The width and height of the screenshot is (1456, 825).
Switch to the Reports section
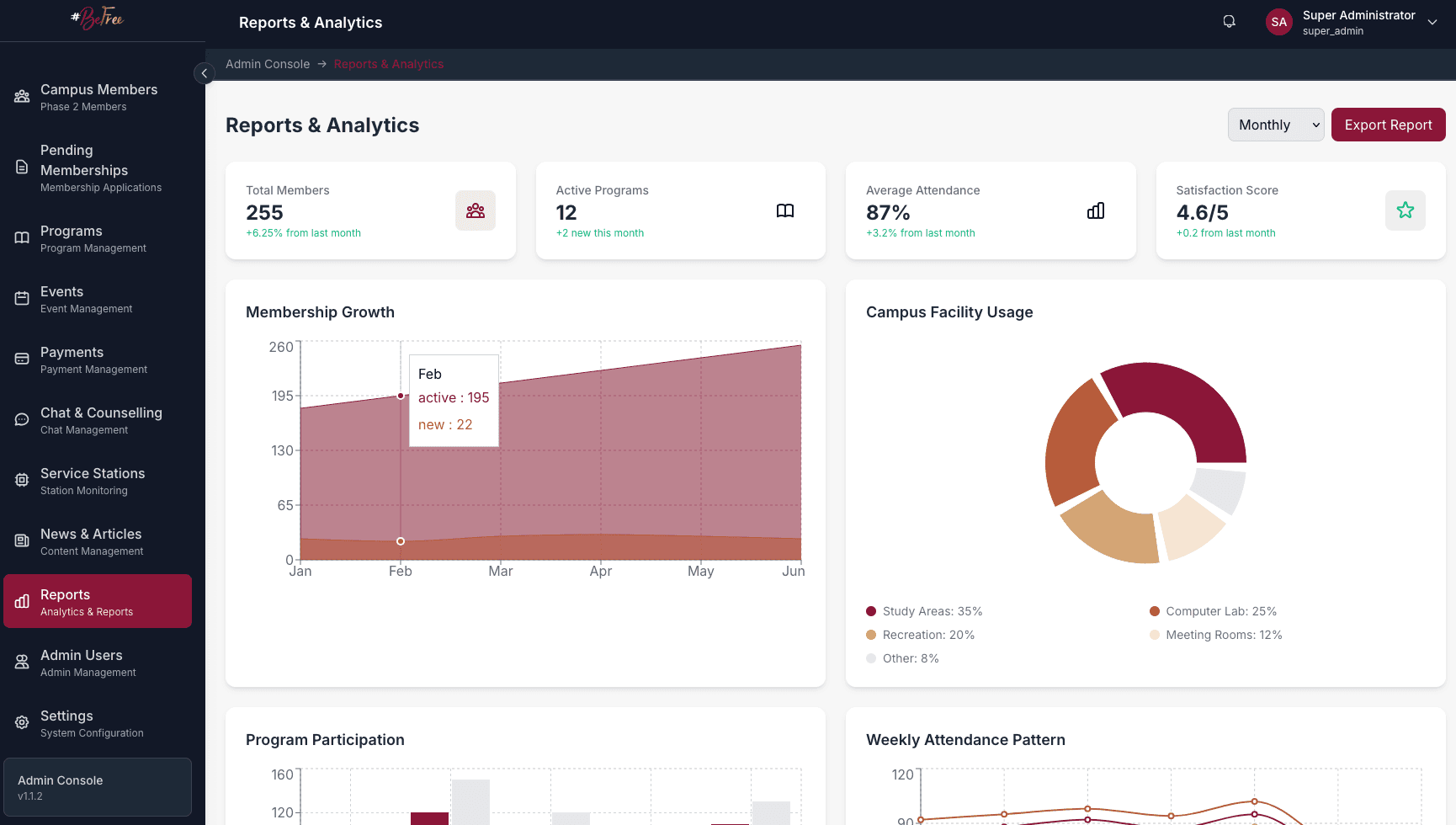(98, 600)
